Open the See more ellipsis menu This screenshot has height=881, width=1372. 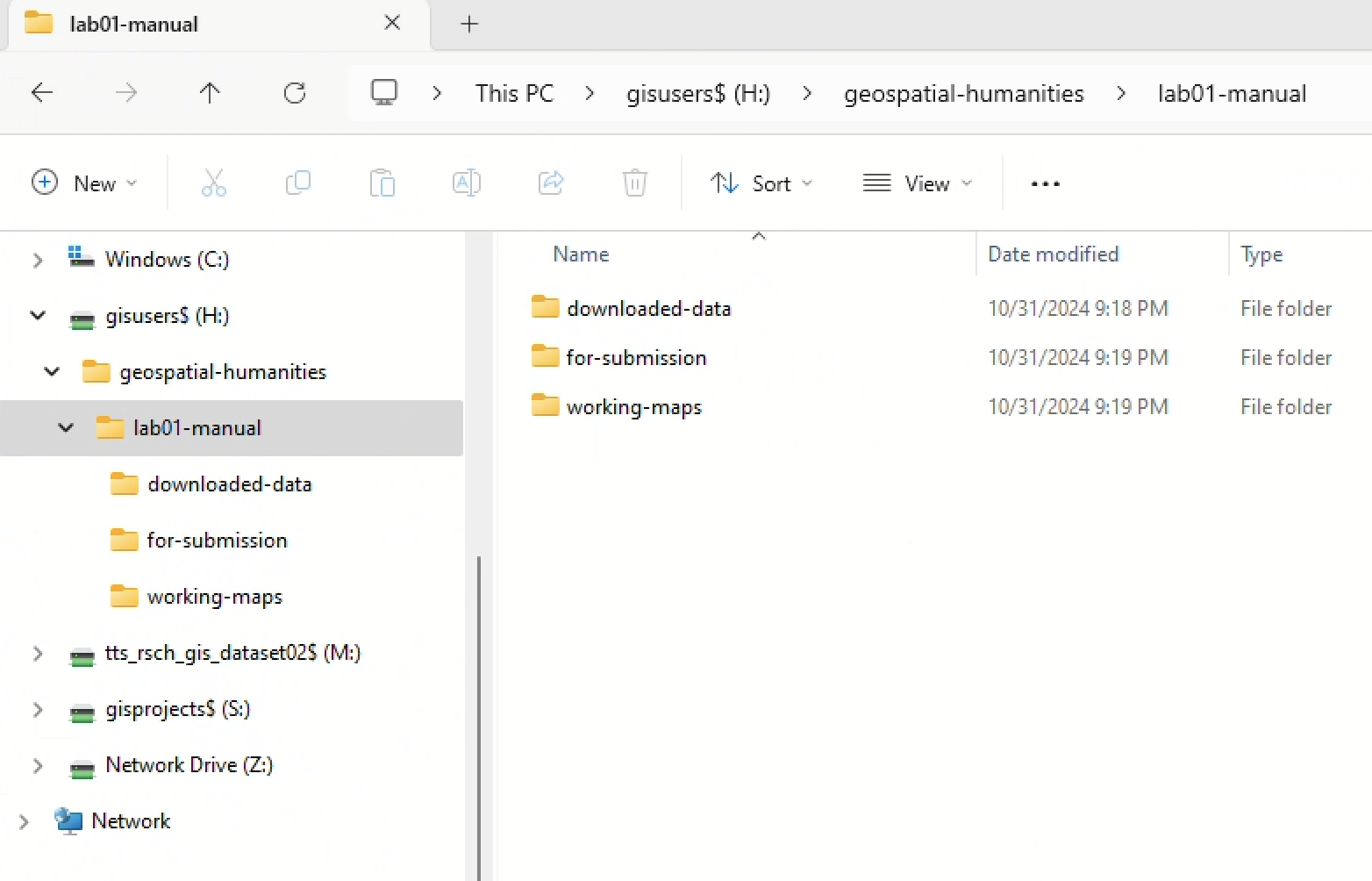(1045, 183)
